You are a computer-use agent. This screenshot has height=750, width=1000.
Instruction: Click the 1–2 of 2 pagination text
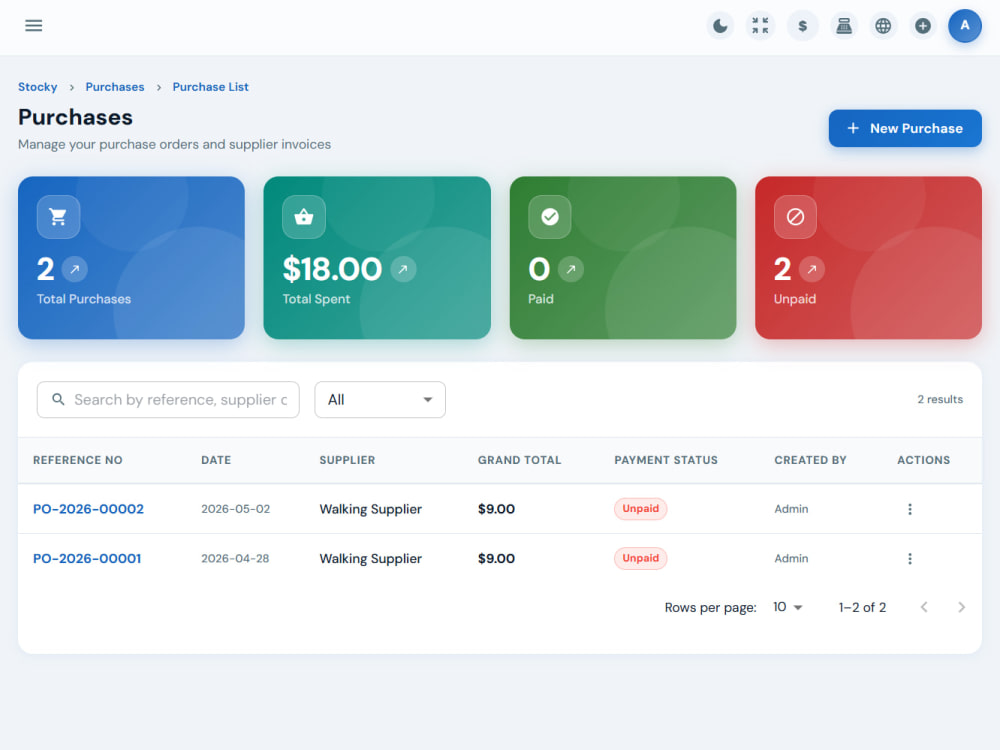[862, 607]
